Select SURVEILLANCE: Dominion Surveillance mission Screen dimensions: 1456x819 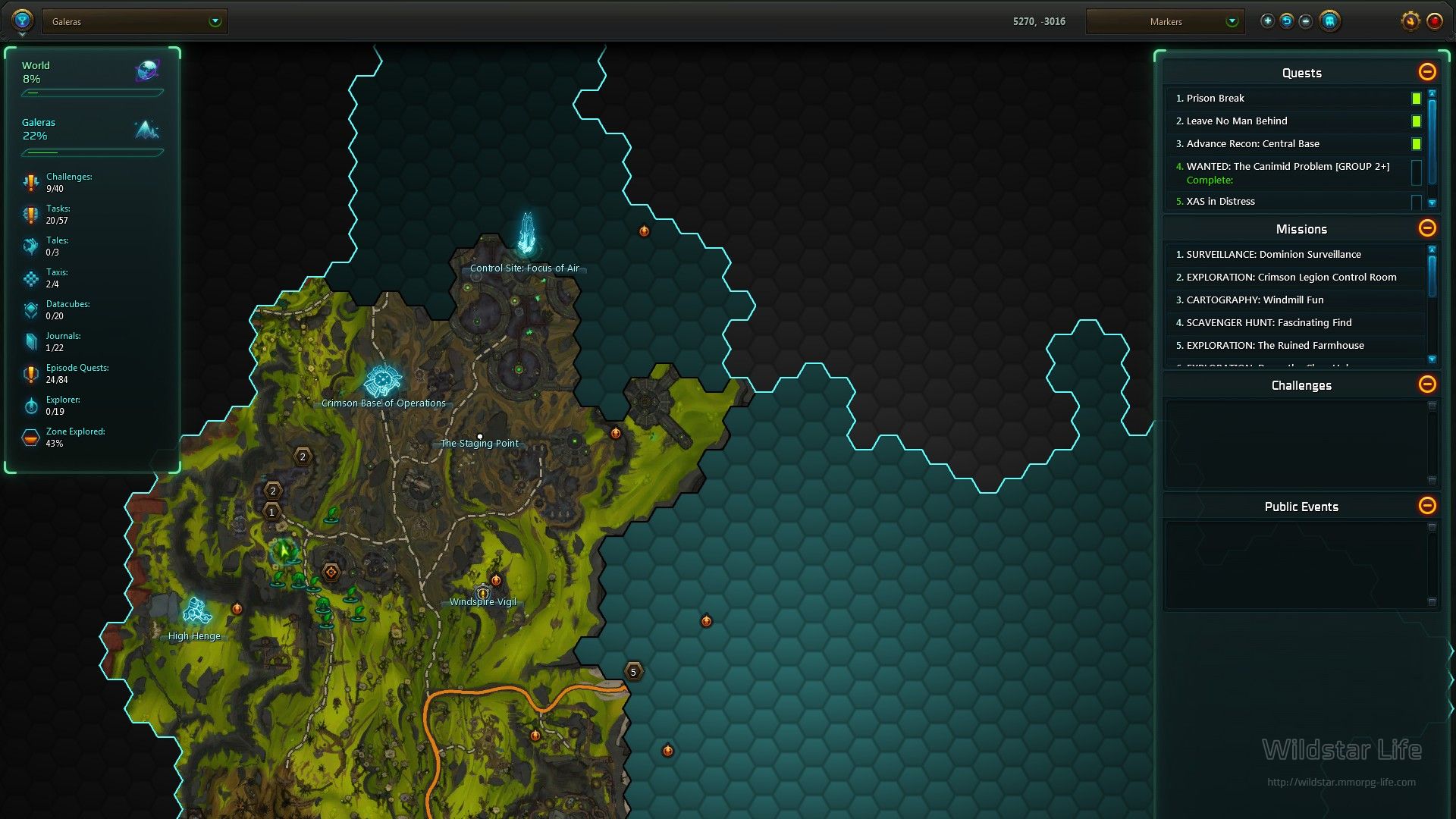click(x=1273, y=255)
